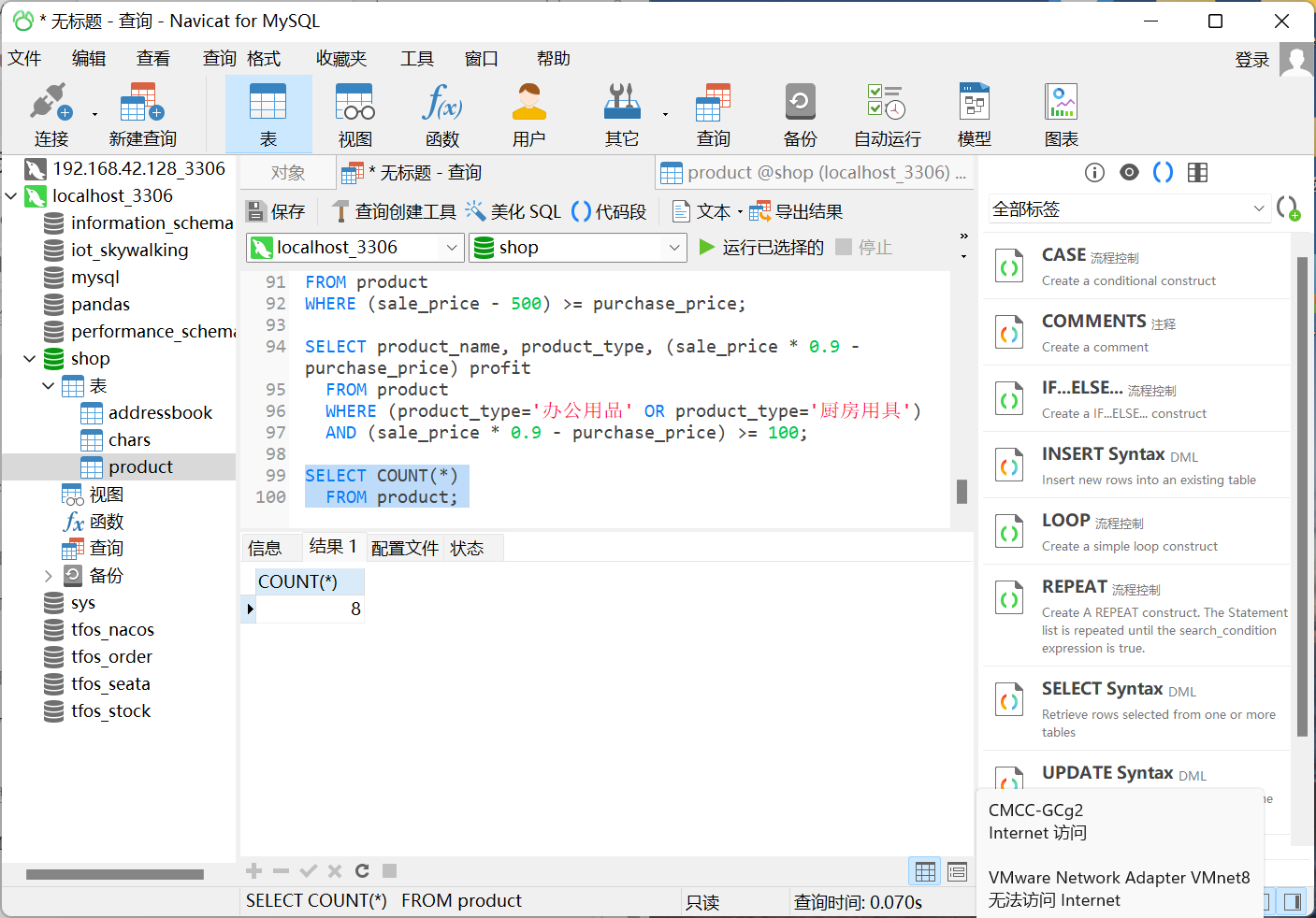Open the 查询创建工具 (Query Builder)
The width and height of the screenshot is (1316, 918).
[395, 212]
